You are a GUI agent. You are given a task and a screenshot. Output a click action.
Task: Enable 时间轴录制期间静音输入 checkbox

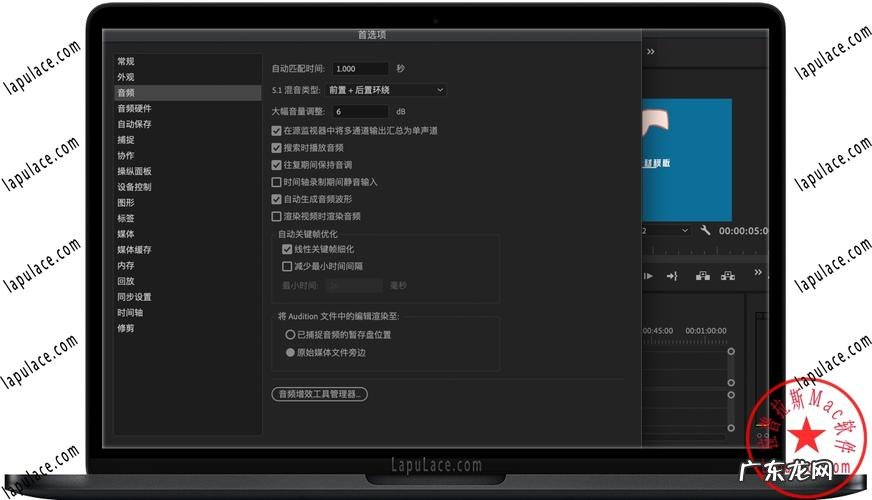tap(277, 182)
